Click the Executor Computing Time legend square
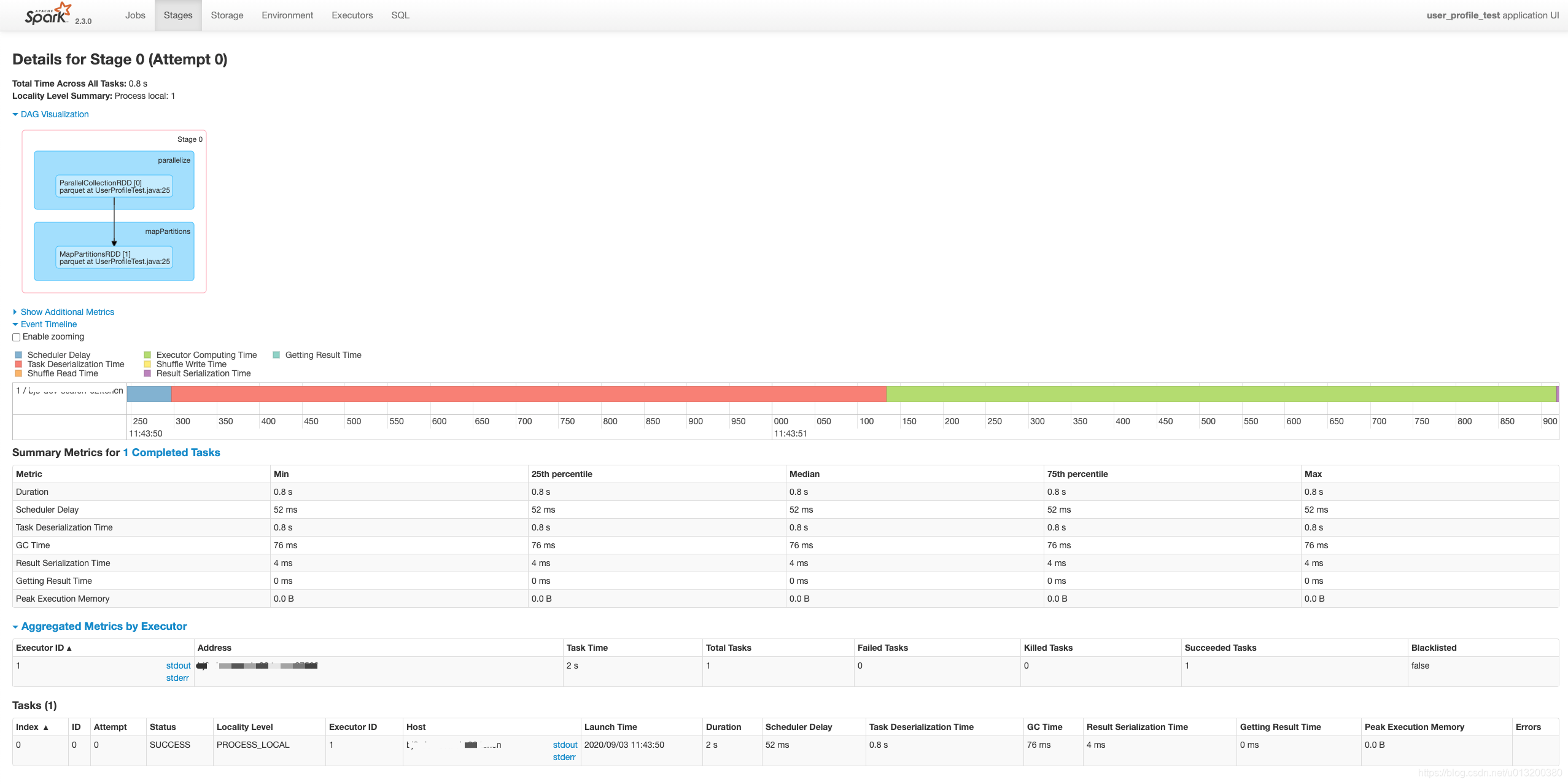1568x784 pixels. (x=147, y=355)
